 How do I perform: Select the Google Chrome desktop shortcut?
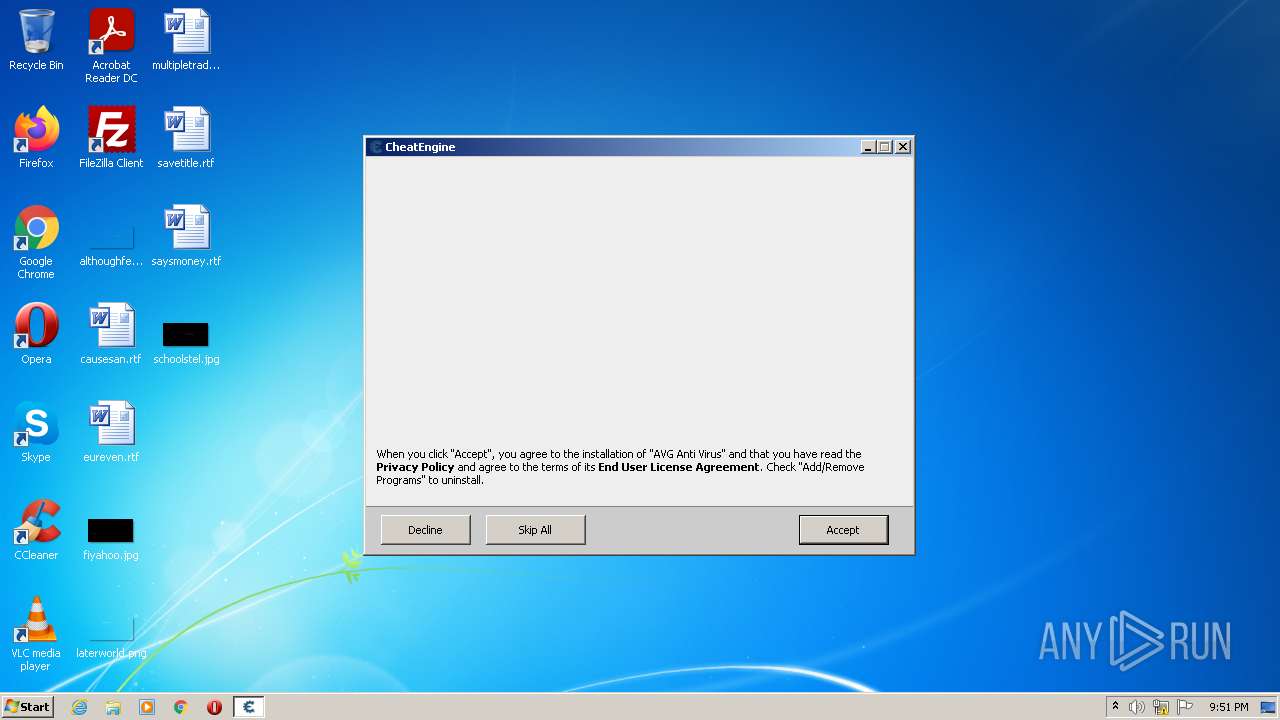tap(36, 243)
